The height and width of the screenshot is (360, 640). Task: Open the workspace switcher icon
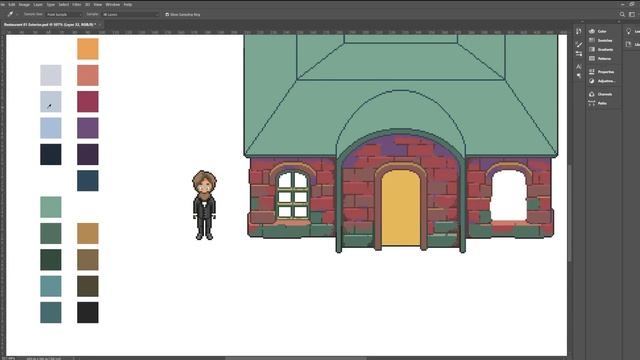(x=632, y=14)
